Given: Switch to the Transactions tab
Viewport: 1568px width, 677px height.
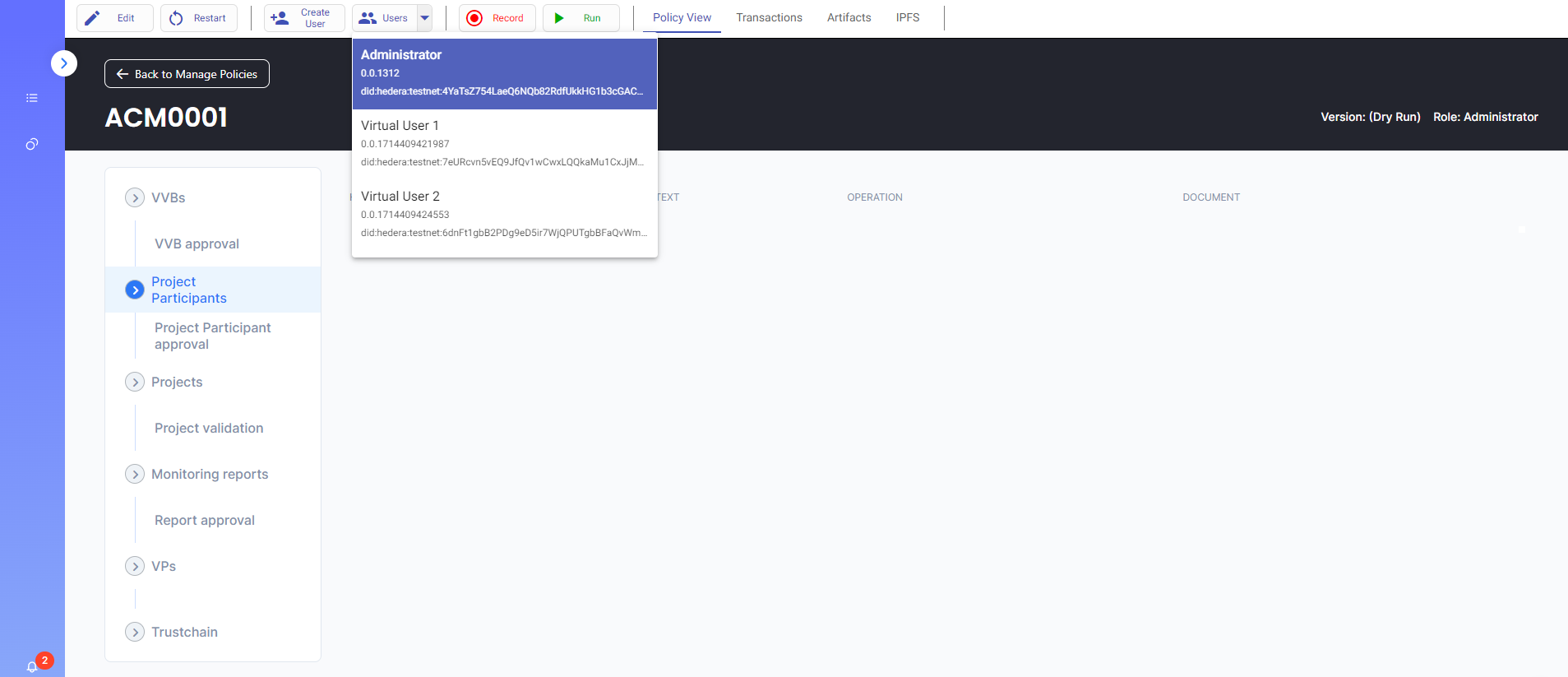Looking at the screenshot, I should click(769, 18).
